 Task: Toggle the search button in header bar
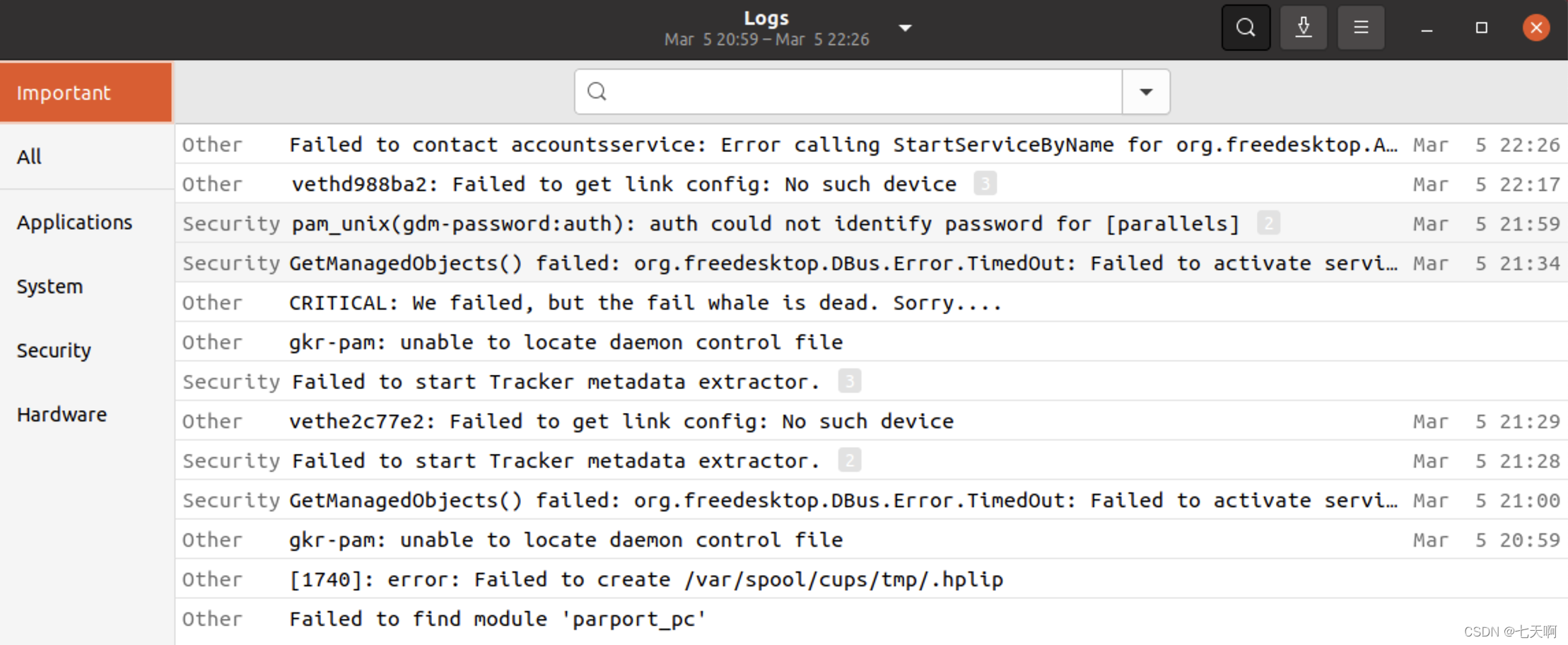point(1246,28)
